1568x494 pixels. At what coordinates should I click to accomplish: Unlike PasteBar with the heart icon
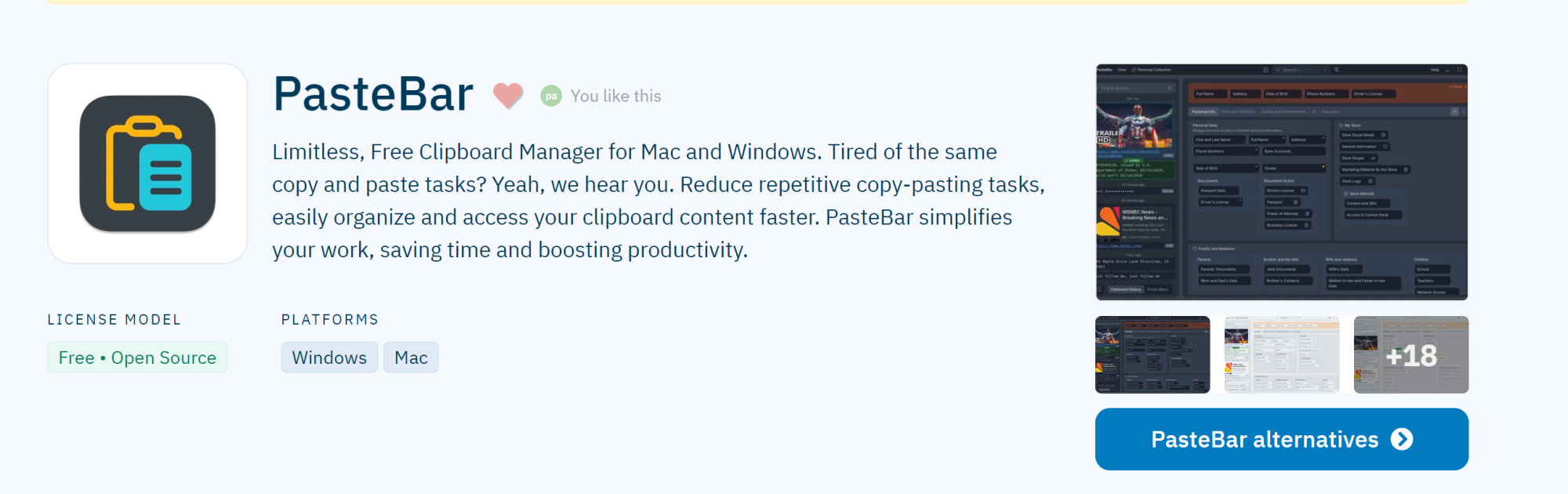(508, 96)
